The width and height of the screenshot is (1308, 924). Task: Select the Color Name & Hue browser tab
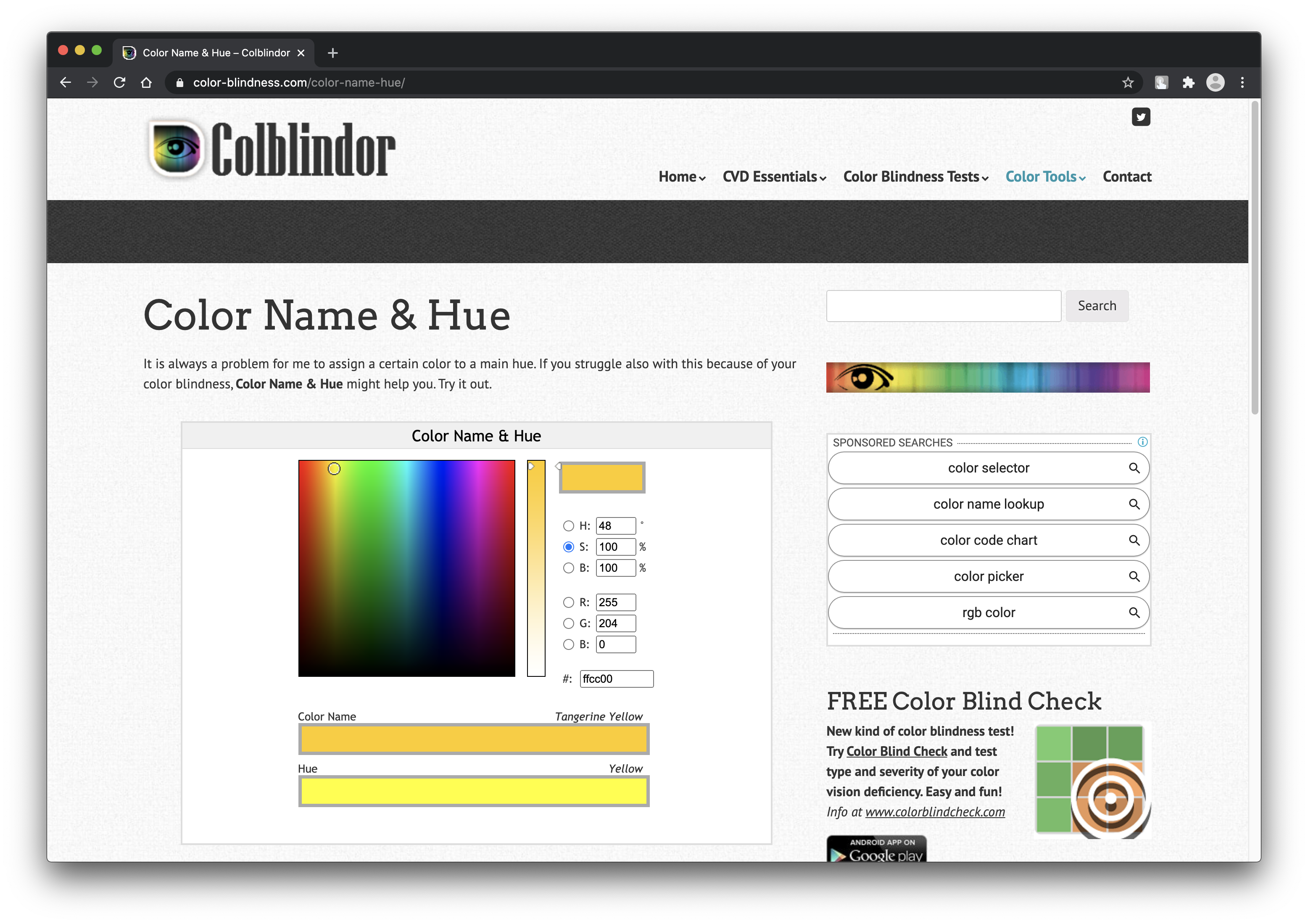[x=214, y=53]
